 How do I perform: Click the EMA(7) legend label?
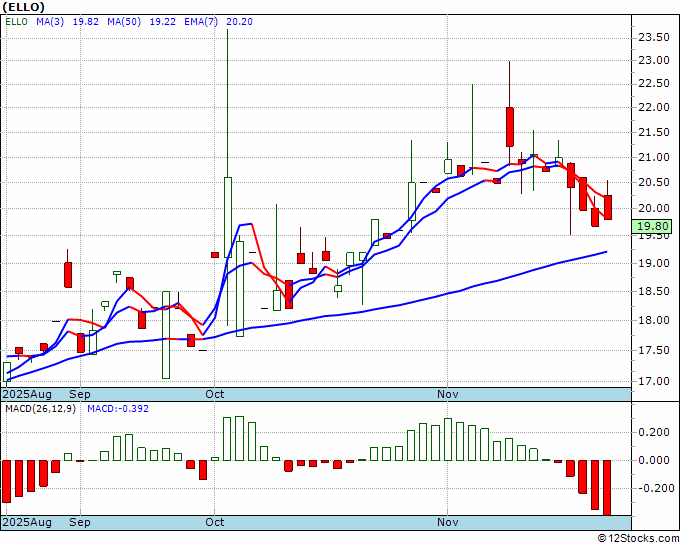pos(201,22)
